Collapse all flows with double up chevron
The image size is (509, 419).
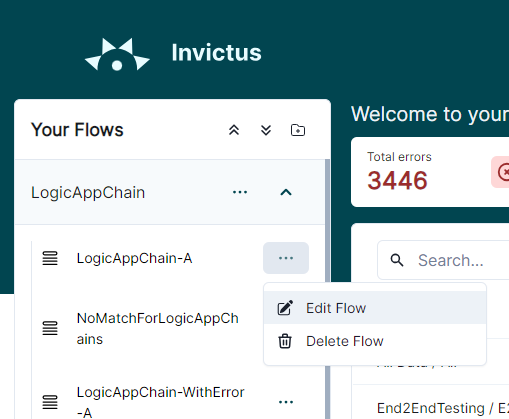(x=234, y=130)
